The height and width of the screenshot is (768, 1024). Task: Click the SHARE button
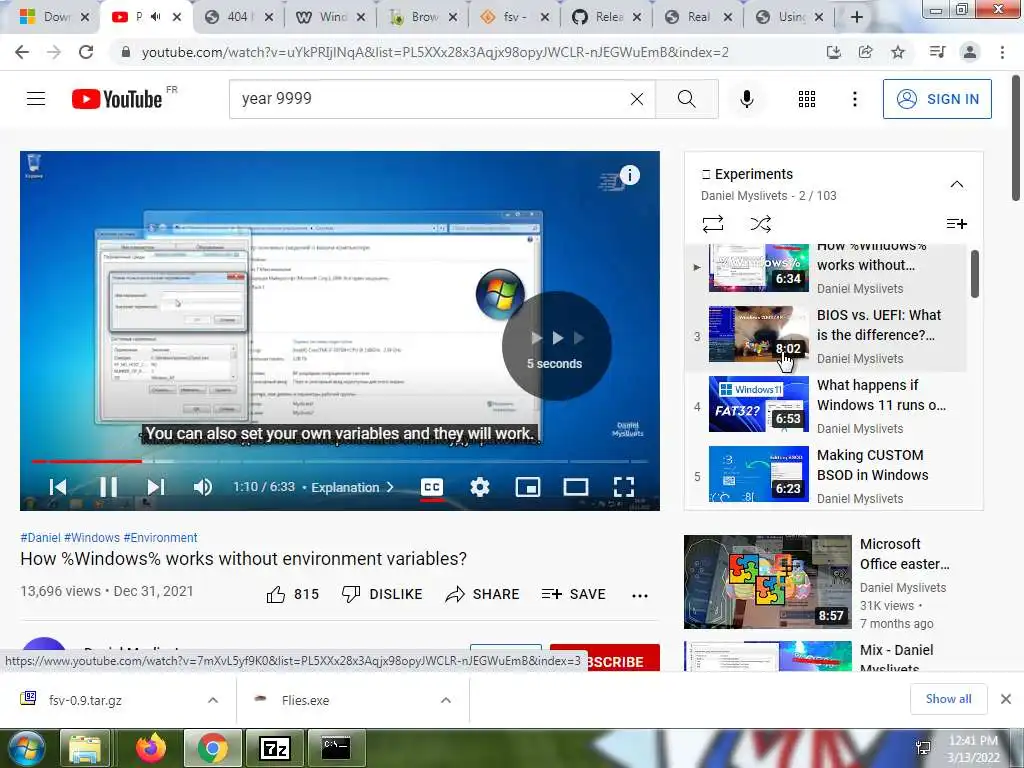pyautogui.click(x=482, y=594)
